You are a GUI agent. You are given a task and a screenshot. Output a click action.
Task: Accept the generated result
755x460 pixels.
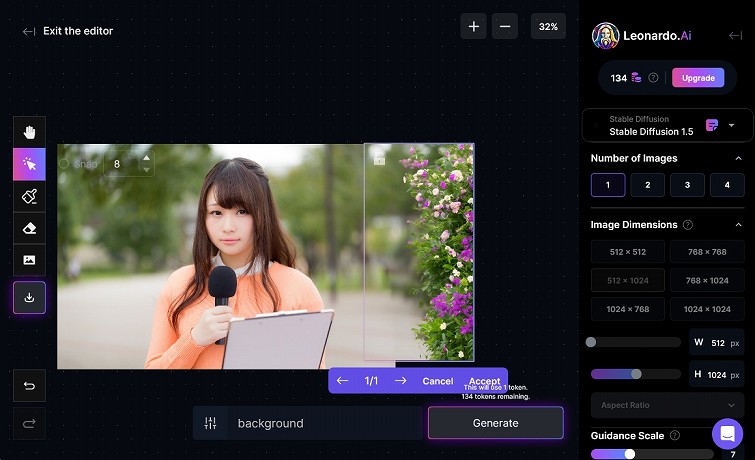click(x=484, y=381)
